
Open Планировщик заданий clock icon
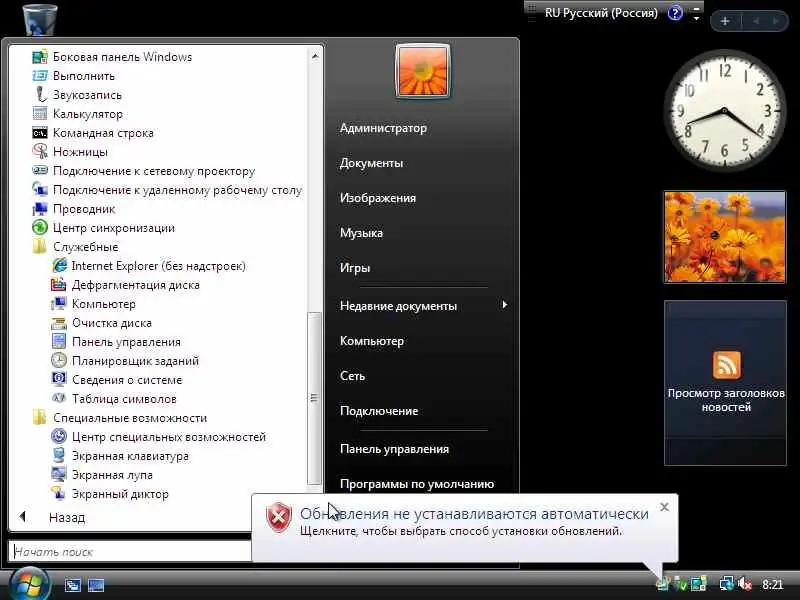59,360
